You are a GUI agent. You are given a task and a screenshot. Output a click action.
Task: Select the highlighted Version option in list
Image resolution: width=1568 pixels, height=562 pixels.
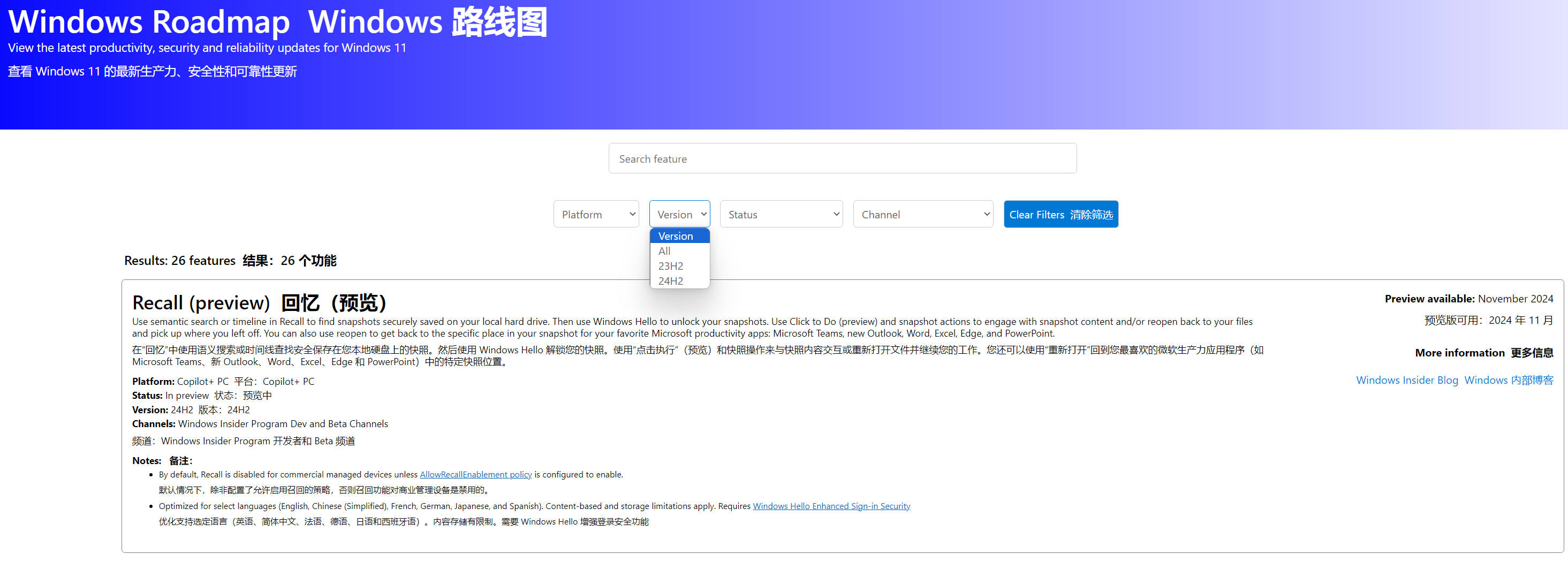coord(679,236)
